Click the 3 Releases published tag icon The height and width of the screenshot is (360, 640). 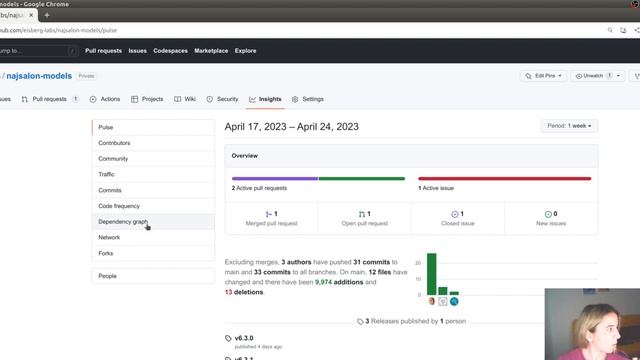(360, 322)
